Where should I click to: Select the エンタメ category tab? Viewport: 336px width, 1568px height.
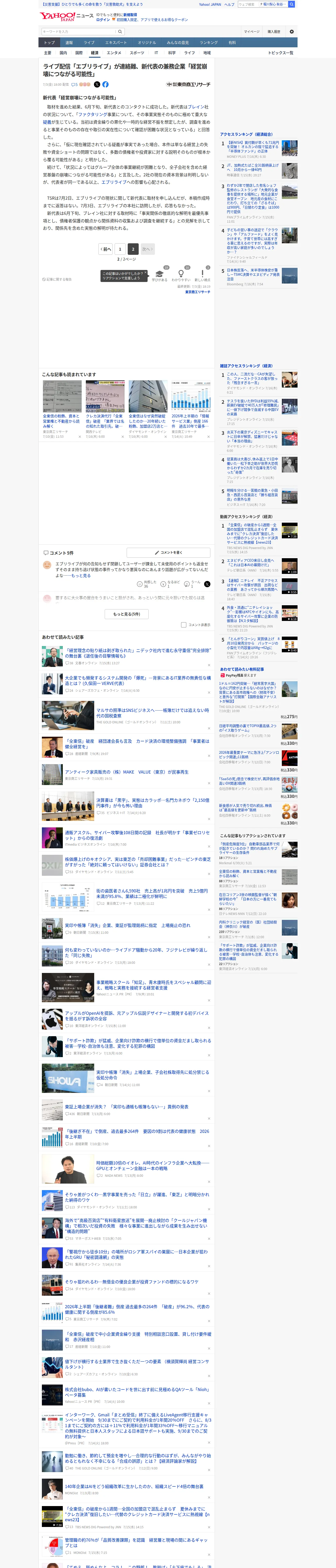click(114, 53)
